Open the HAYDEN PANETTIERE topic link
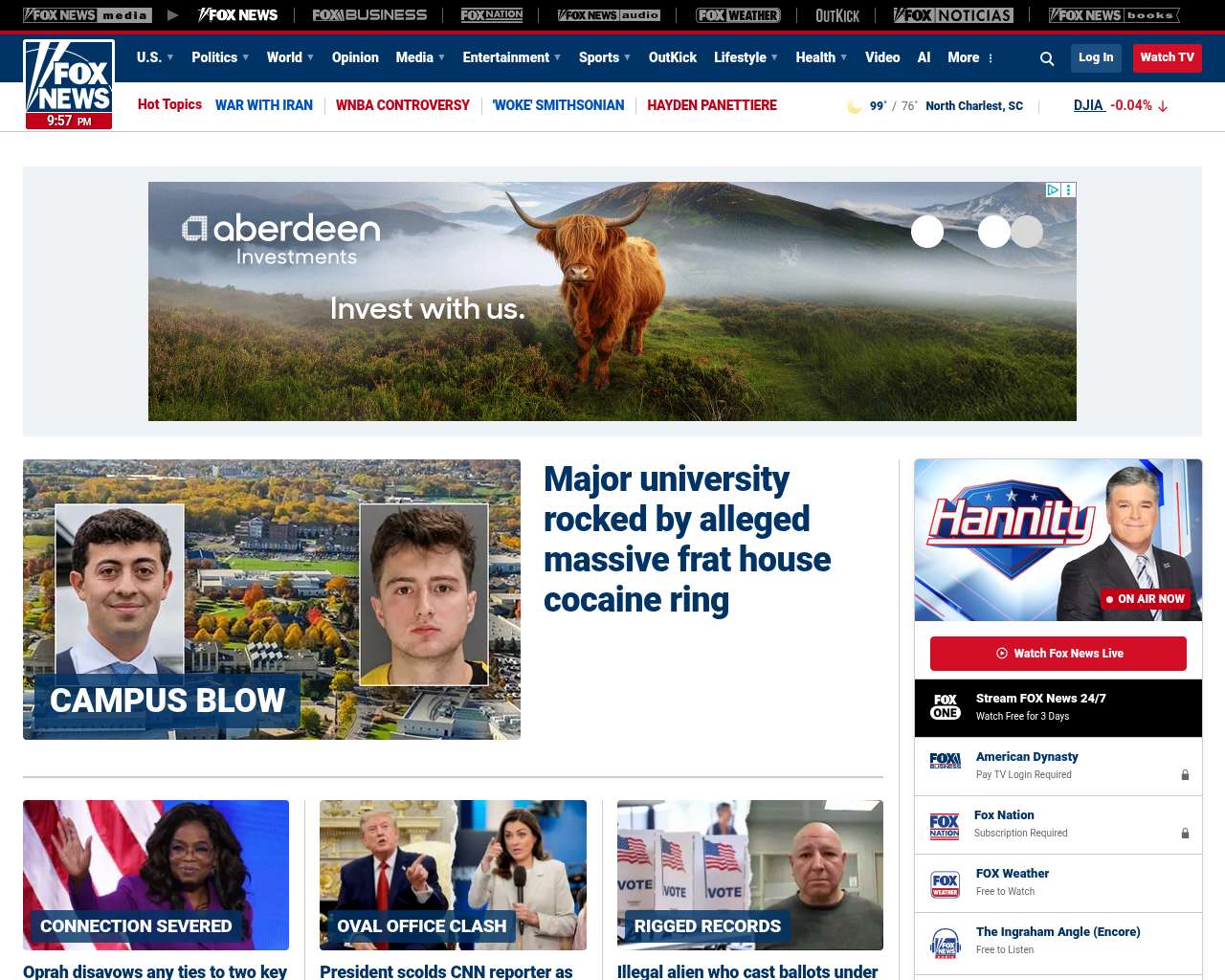This screenshot has width=1225, height=980. (712, 105)
